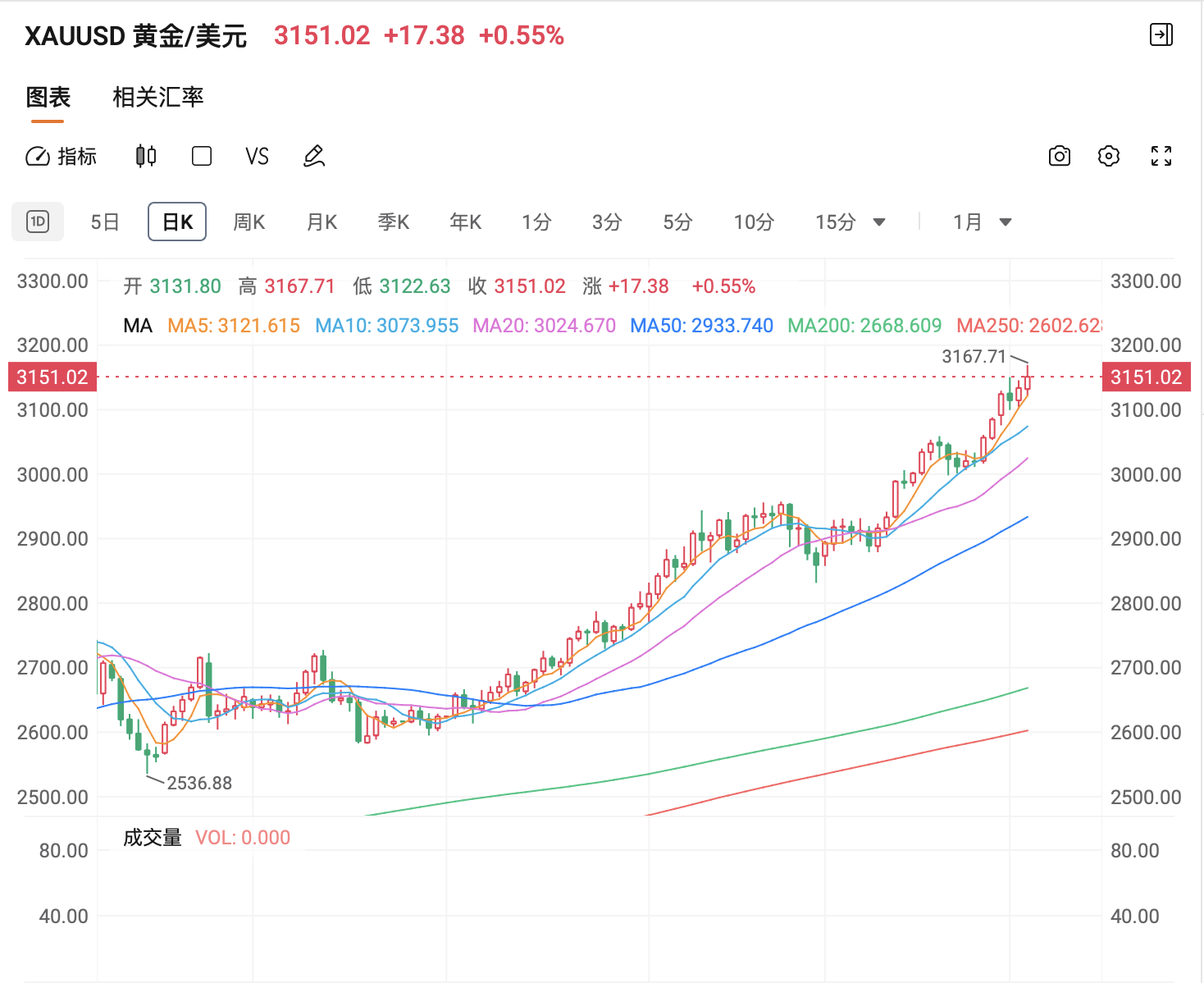Switch to the 周K weekly period
The width and height of the screenshot is (1204, 983).
(x=249, y=222)
